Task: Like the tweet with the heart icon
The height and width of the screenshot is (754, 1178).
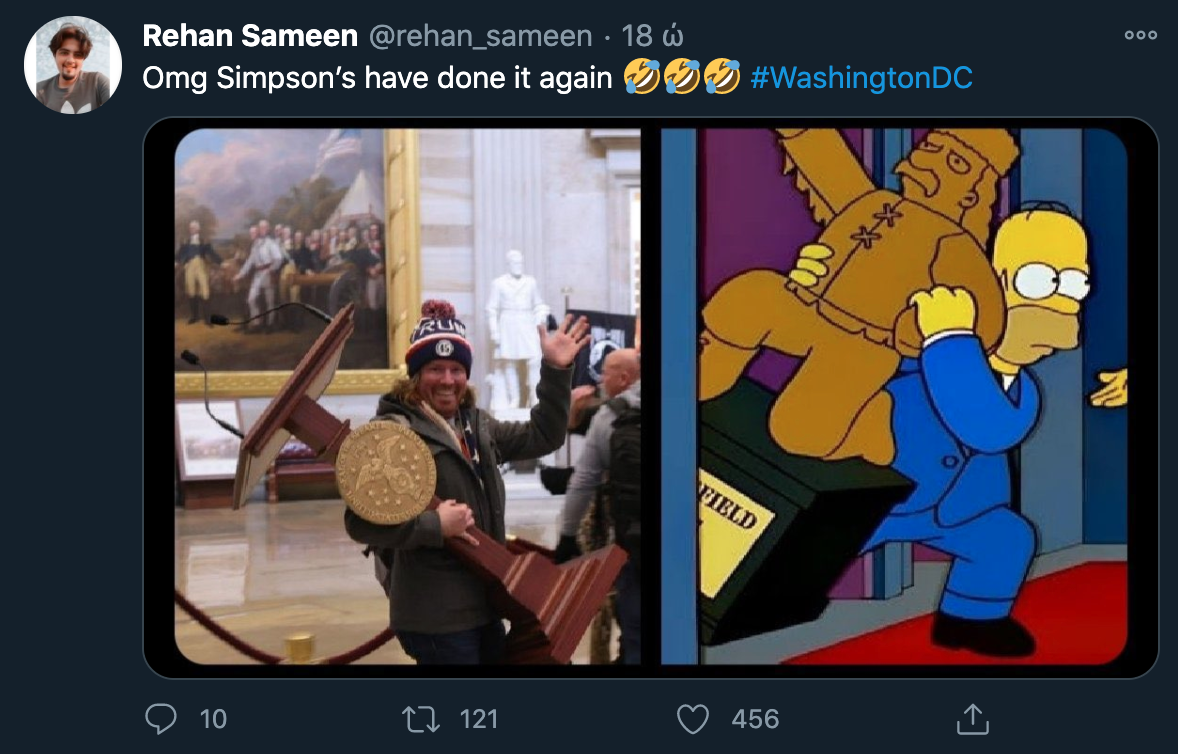Action: (x=693, y=718)
